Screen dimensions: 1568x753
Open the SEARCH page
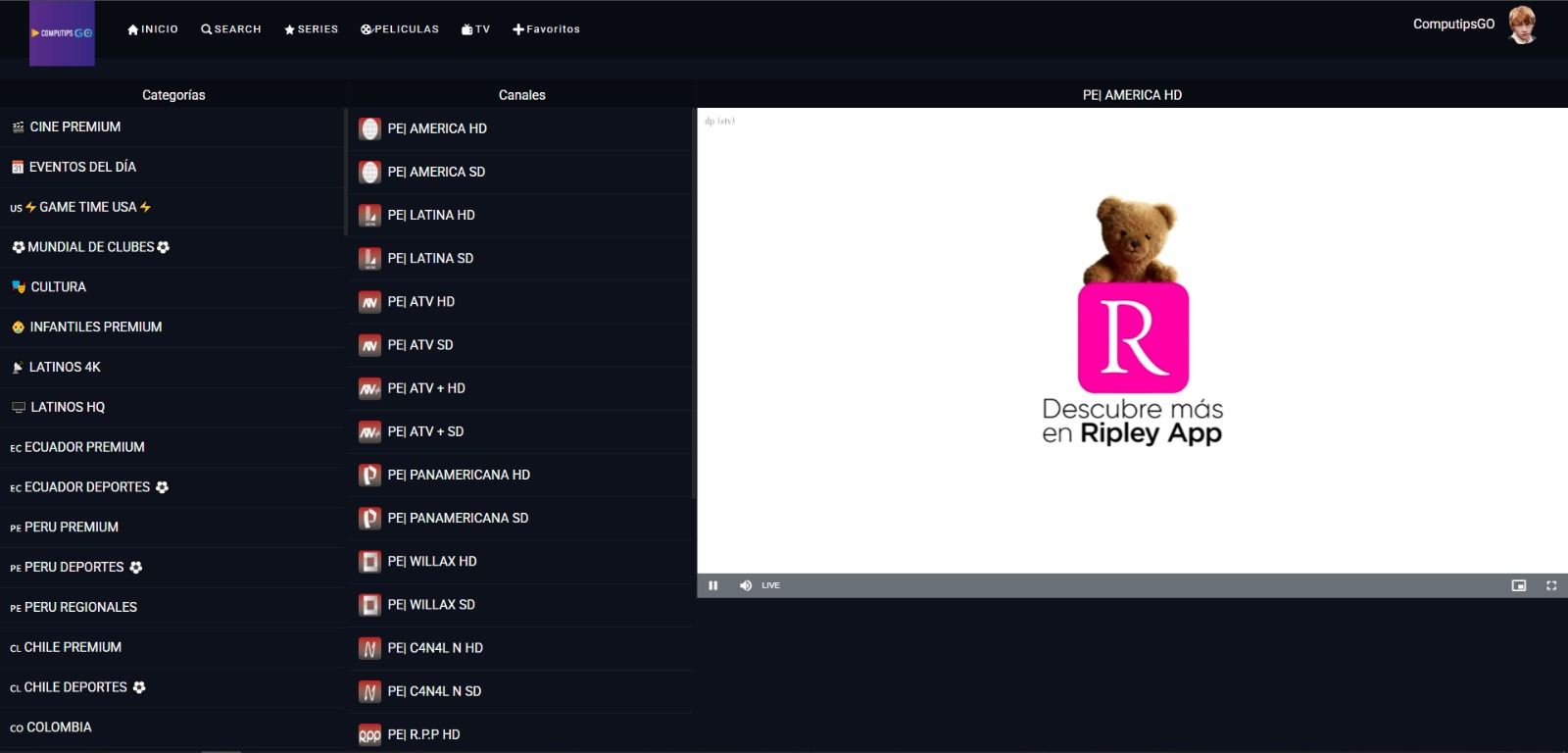[x=231, y=29]
